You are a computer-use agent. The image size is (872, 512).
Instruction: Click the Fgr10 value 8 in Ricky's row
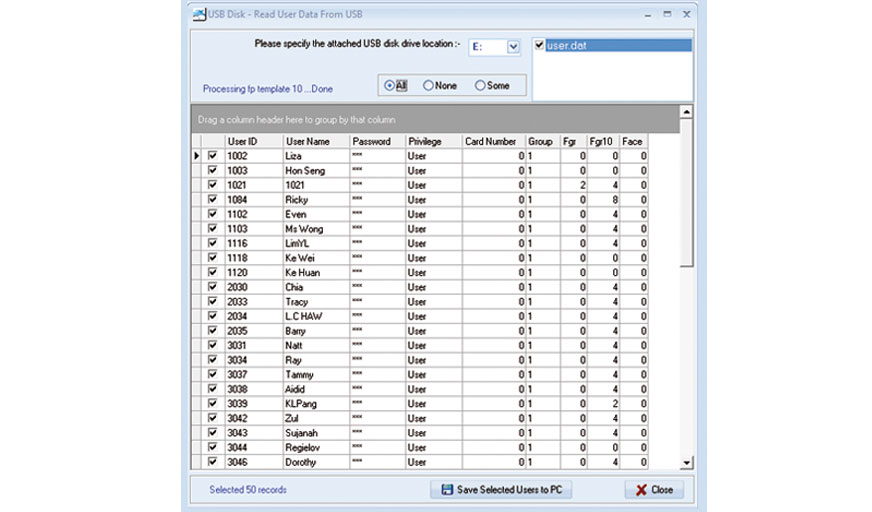coord(603,200)
